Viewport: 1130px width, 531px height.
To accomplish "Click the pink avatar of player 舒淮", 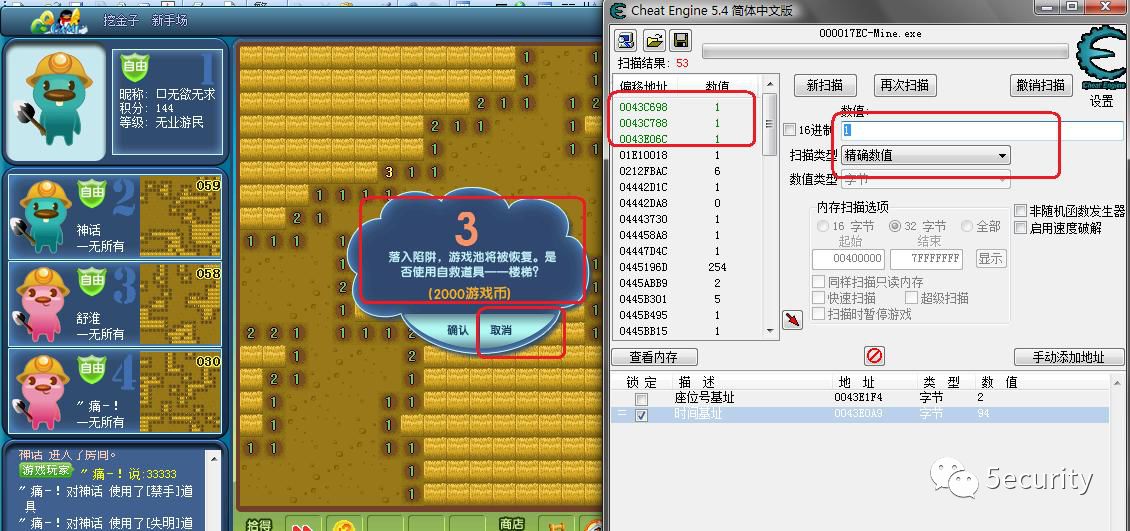I will pos(42,303).
